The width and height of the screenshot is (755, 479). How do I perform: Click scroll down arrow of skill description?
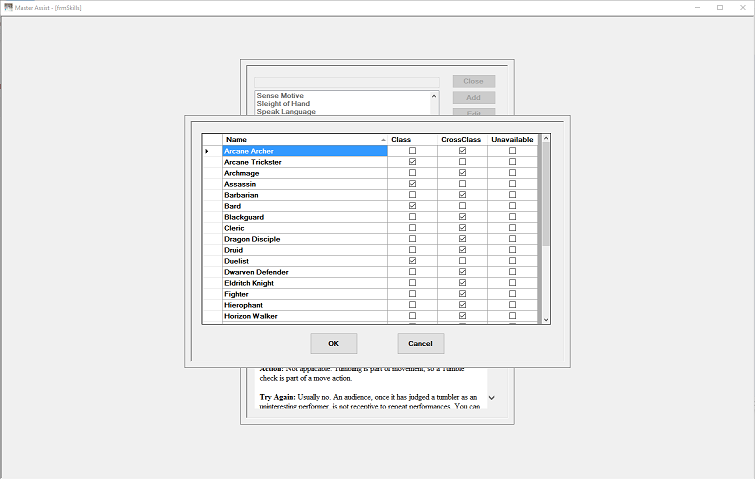pos(492,398)
